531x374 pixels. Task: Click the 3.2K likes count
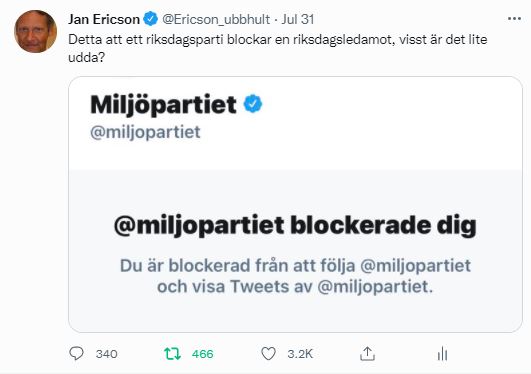[300, 354]
